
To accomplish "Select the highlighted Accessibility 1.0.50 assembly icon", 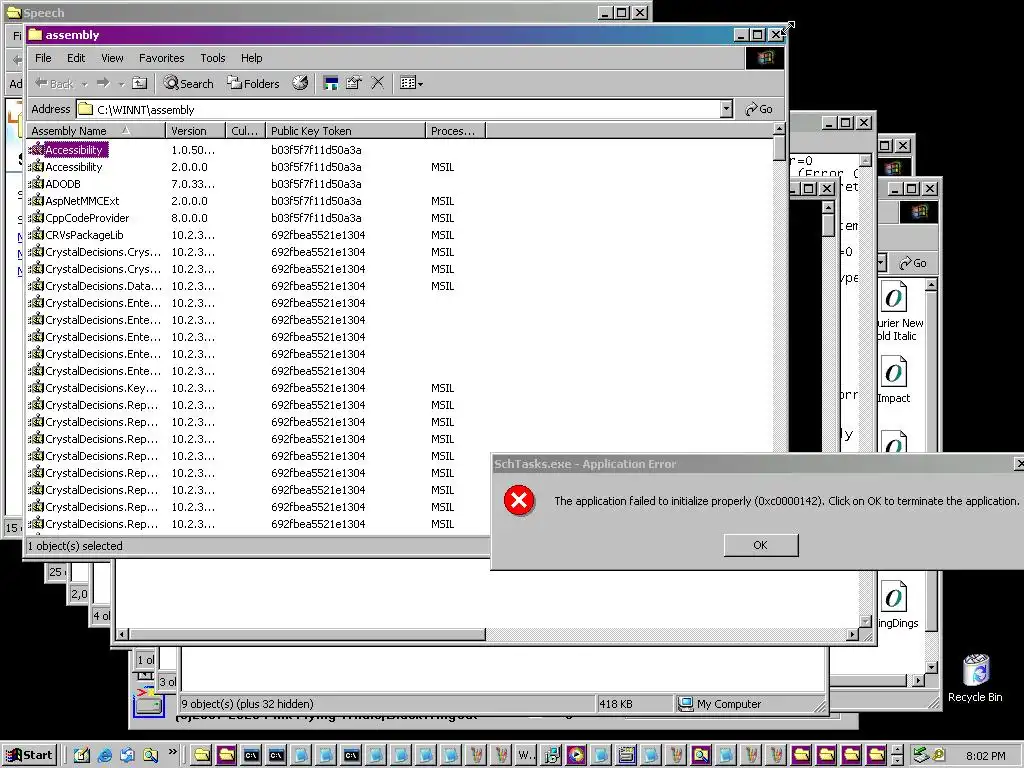I will point(37,150).
